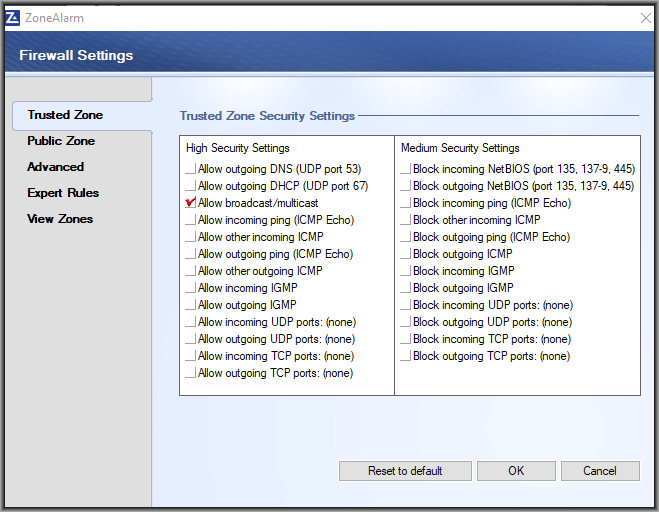Enable Allow outgoing DHCP (UDP port 67)
The height and width of the screenshot is (512, 659).
click(x=191, y=186)
